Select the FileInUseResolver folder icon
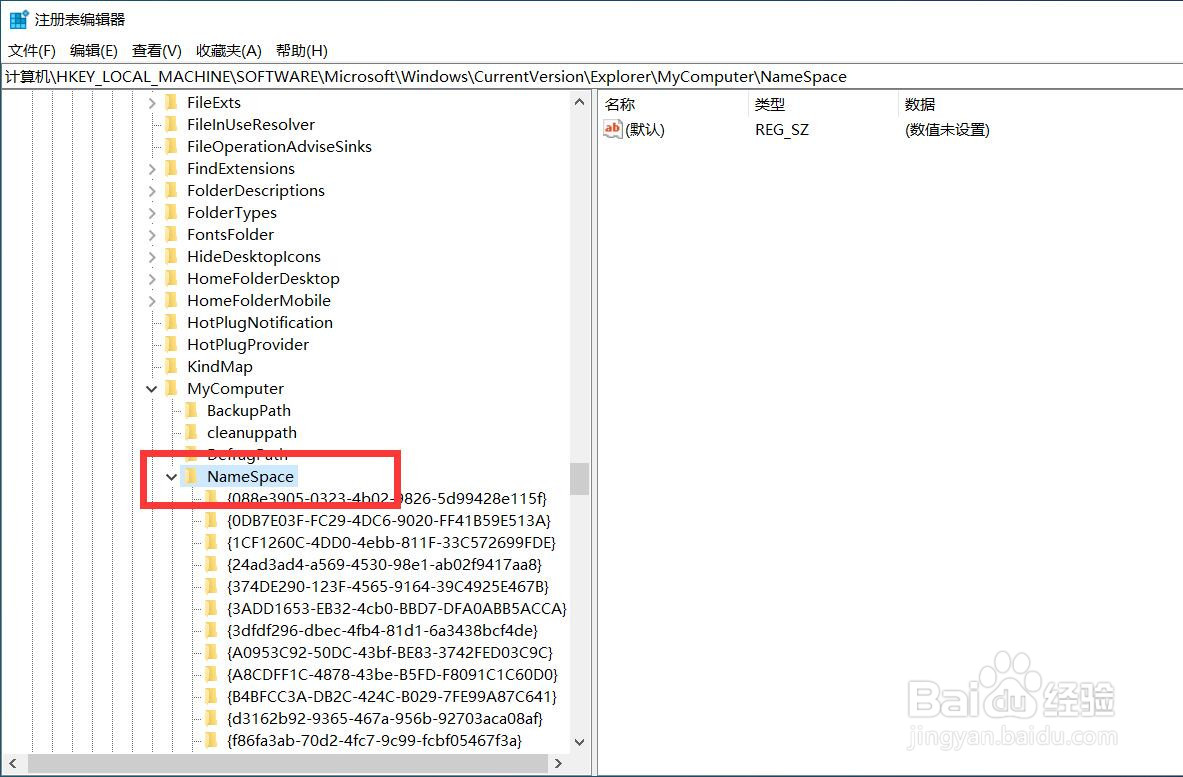The width and height of the screenshot is (1183, 777). 172,124
